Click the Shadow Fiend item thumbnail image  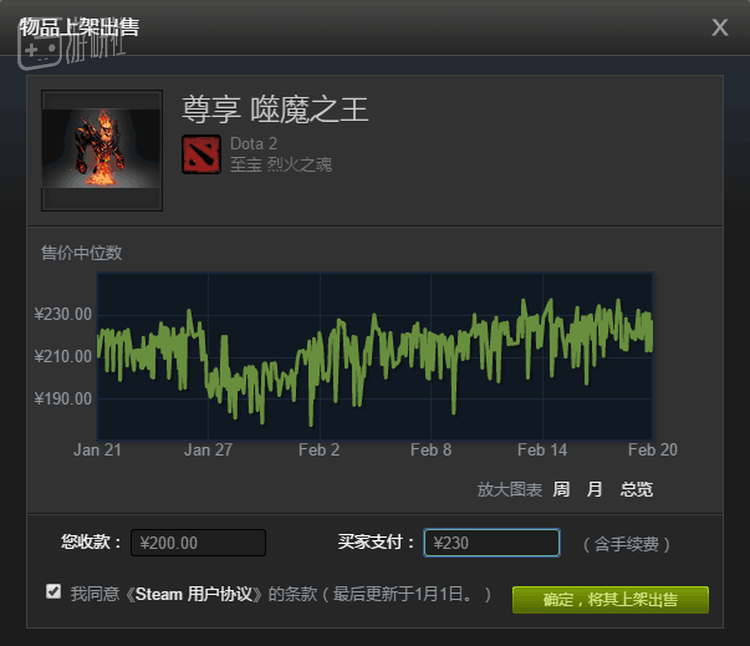tap(102, 150)
